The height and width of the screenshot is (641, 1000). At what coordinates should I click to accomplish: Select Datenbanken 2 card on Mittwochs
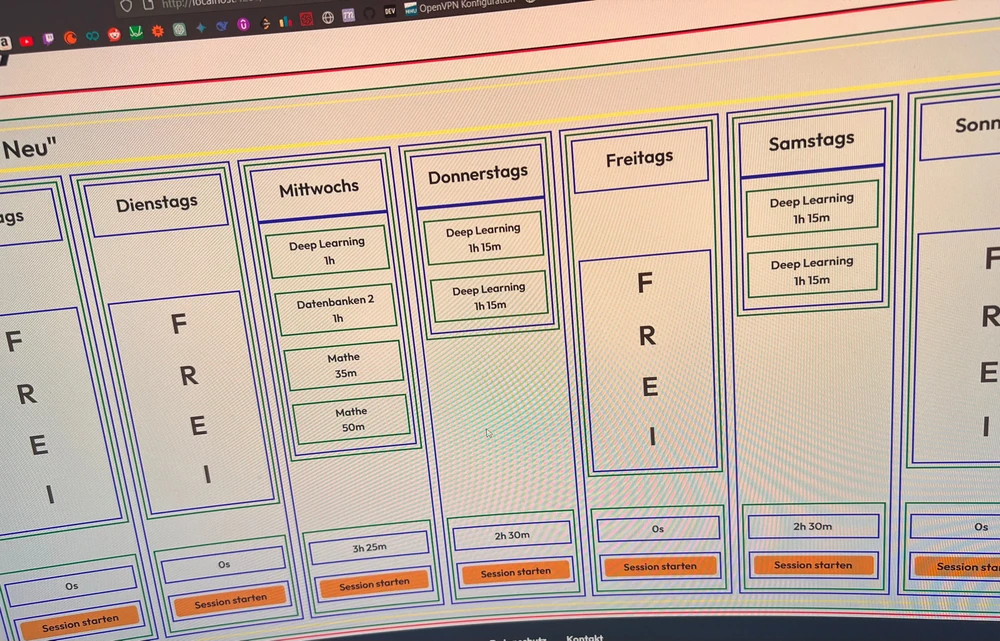tap(336, 309)
